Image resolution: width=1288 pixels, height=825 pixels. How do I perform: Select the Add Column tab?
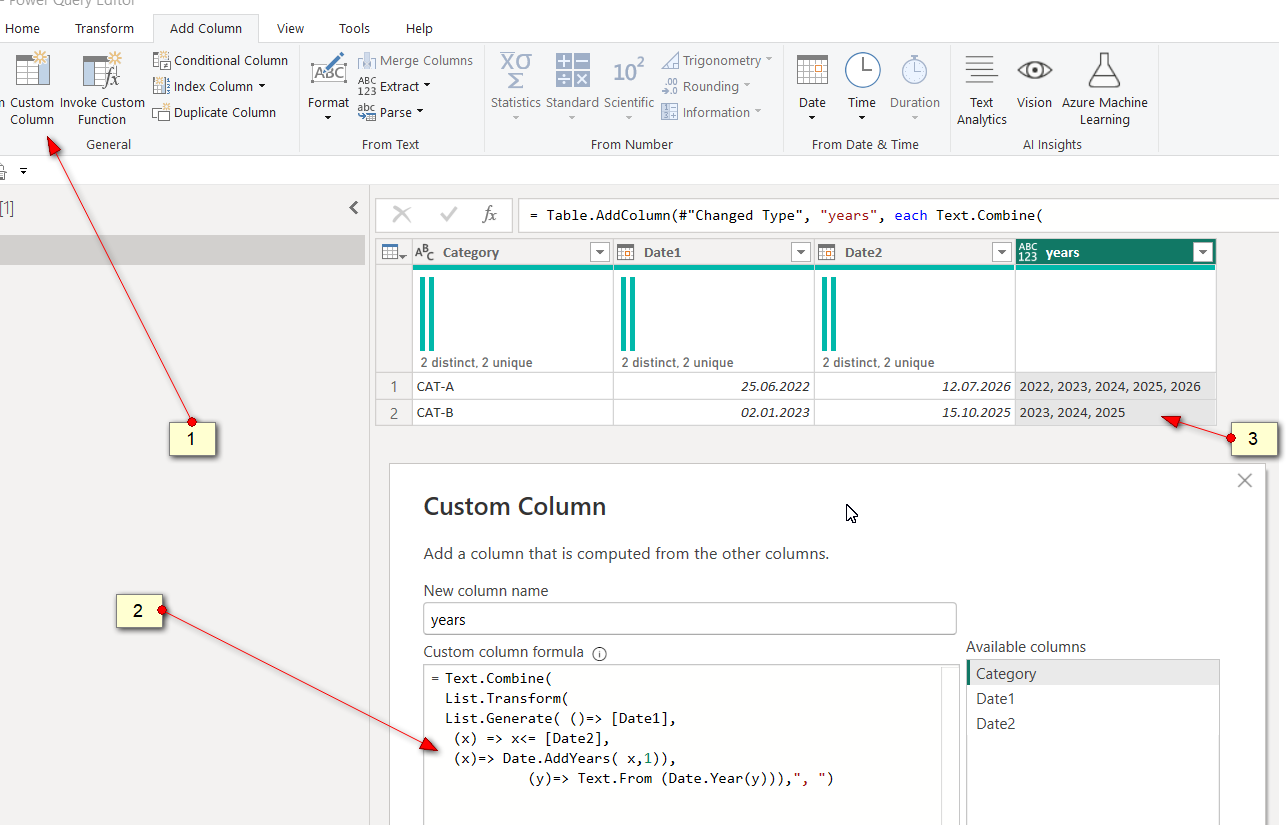click(205, 28)
